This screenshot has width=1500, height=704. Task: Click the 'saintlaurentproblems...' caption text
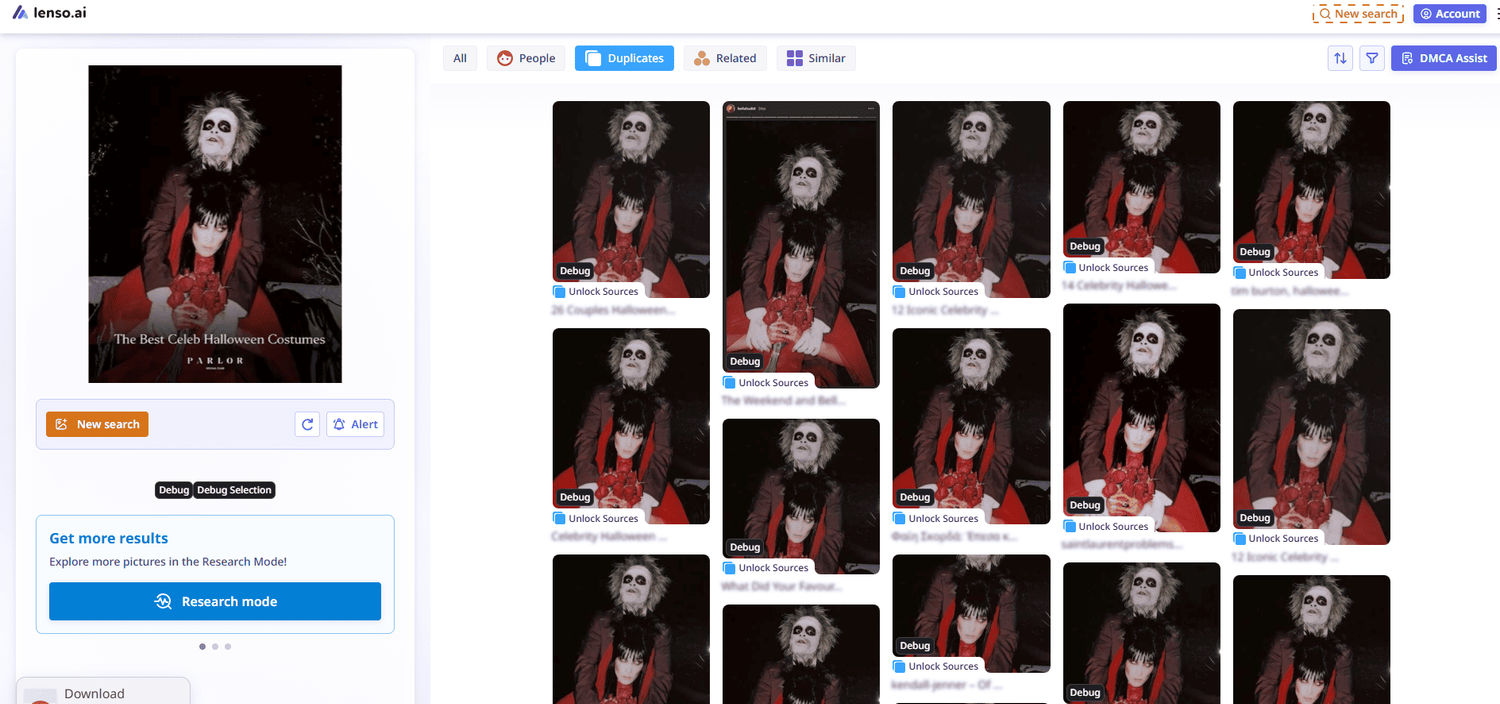click(x=1123, y=545)
